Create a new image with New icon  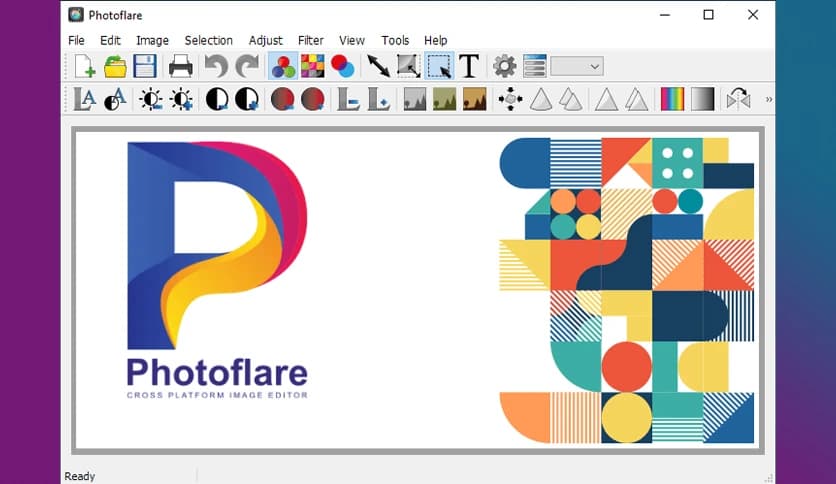click(x=85, y=67)
